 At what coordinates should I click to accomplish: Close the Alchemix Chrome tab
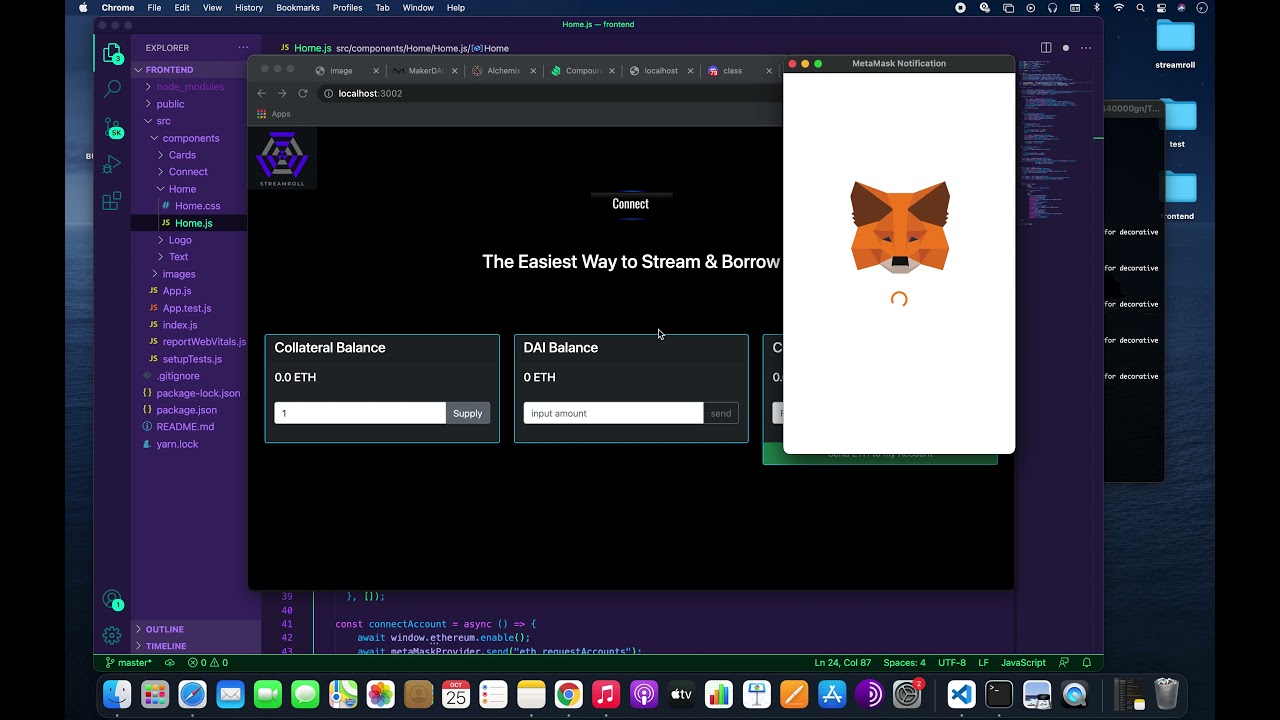pyautogui.click(x=533, y=71)
